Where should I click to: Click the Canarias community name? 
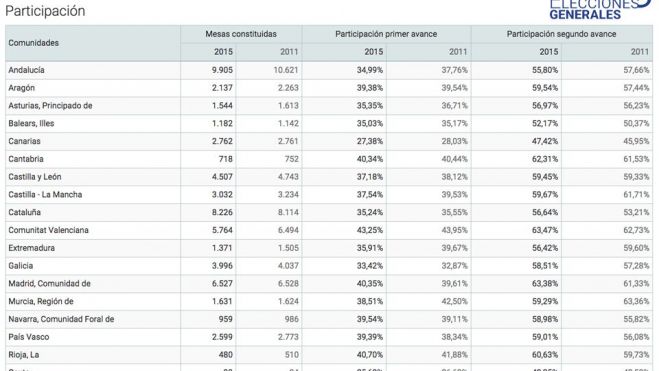(24, 141)
